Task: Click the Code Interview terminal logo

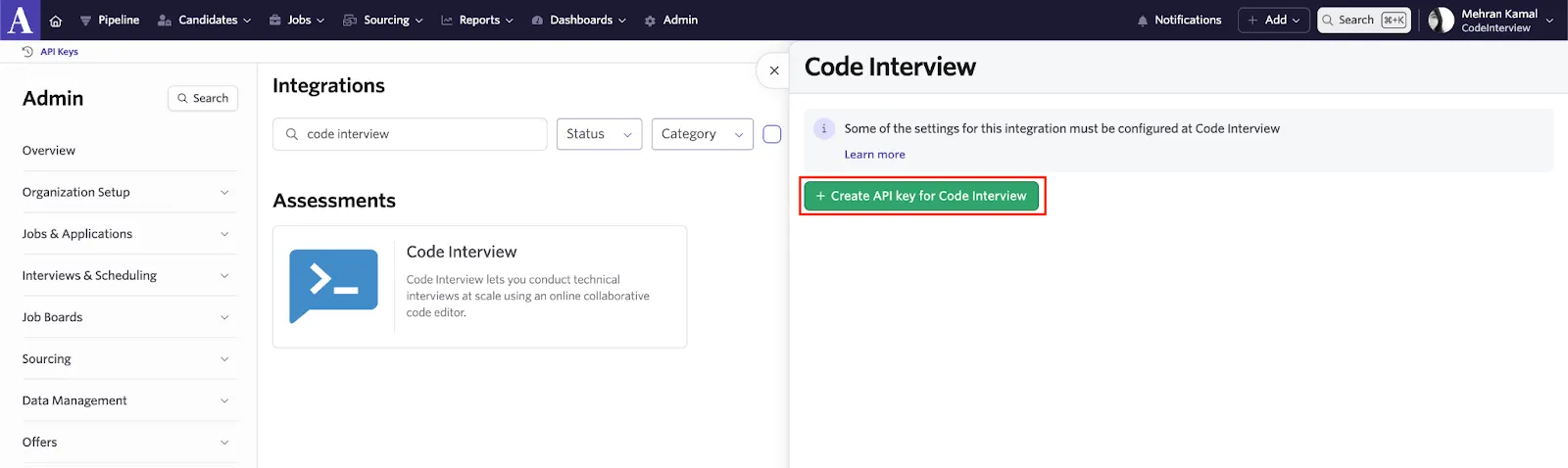Action: click(333, 286)
